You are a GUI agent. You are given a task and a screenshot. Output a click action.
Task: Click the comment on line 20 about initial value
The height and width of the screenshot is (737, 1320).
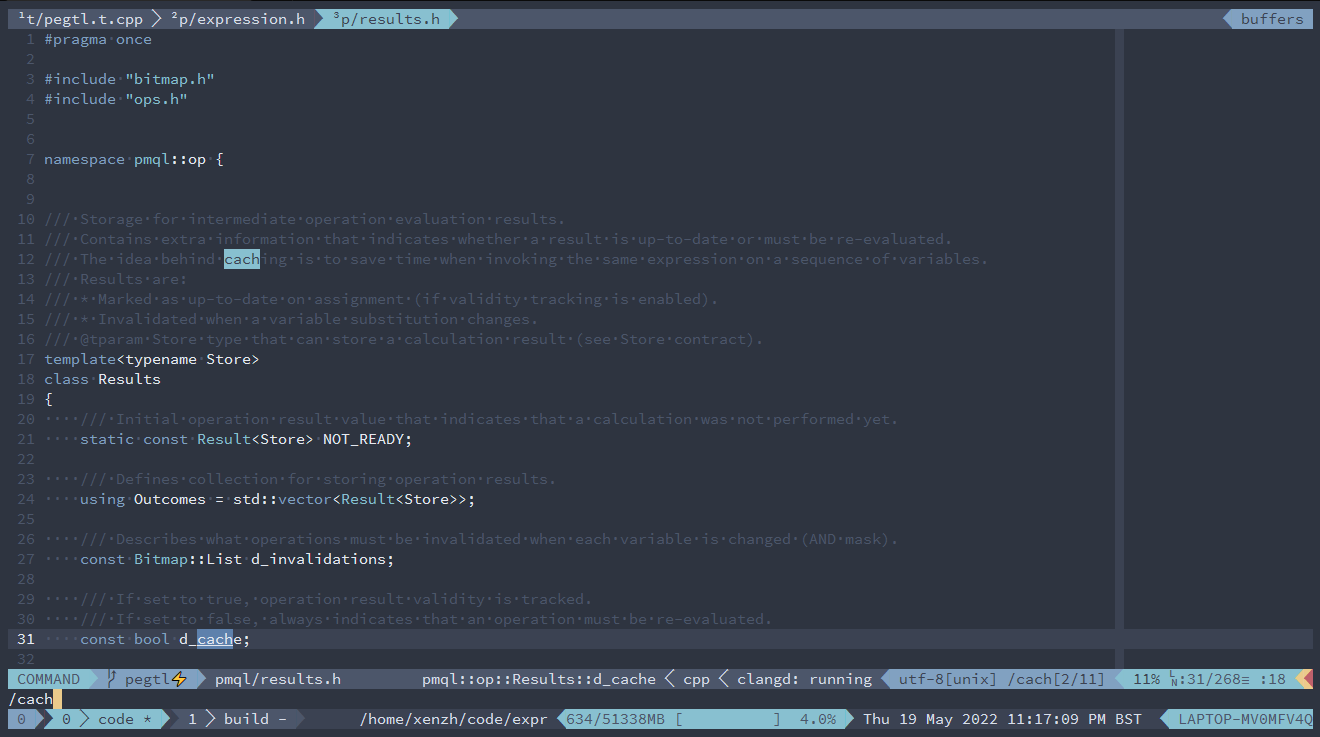(489, 419)
